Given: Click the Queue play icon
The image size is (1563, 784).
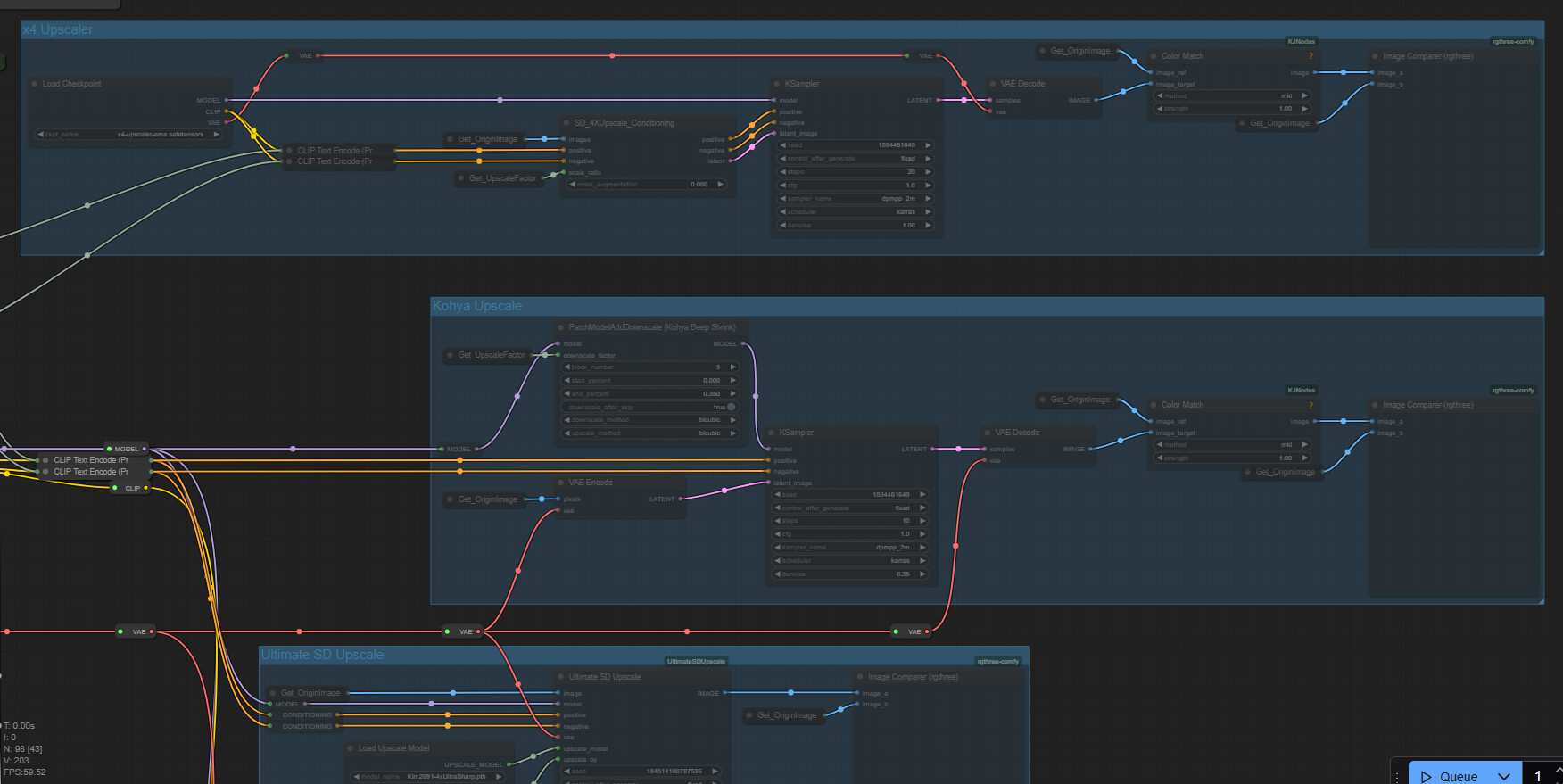Looking at the screenshot, I should tap(1426, 776).
